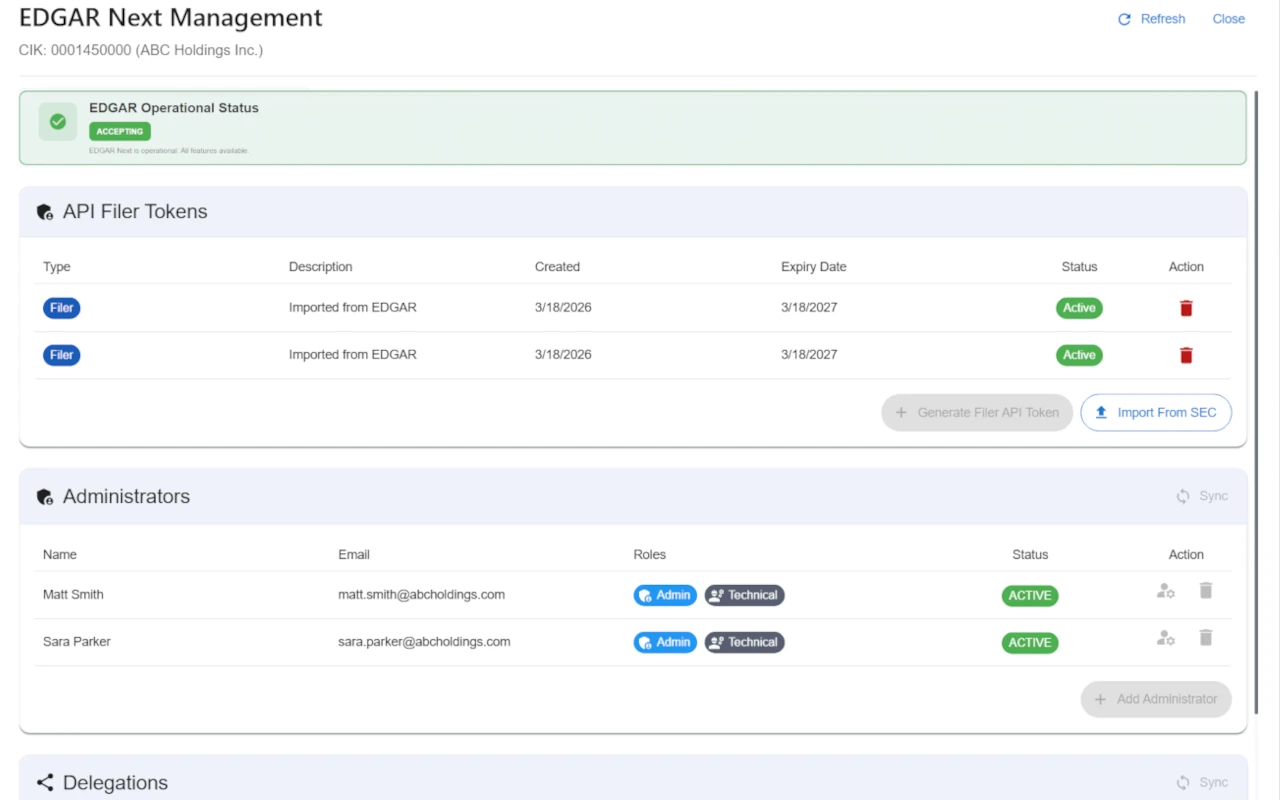The height and width of the screenshot is (800, 1280).
Task: Click the CIK 0001450000 subtitle text
Action: click(141, 50)
